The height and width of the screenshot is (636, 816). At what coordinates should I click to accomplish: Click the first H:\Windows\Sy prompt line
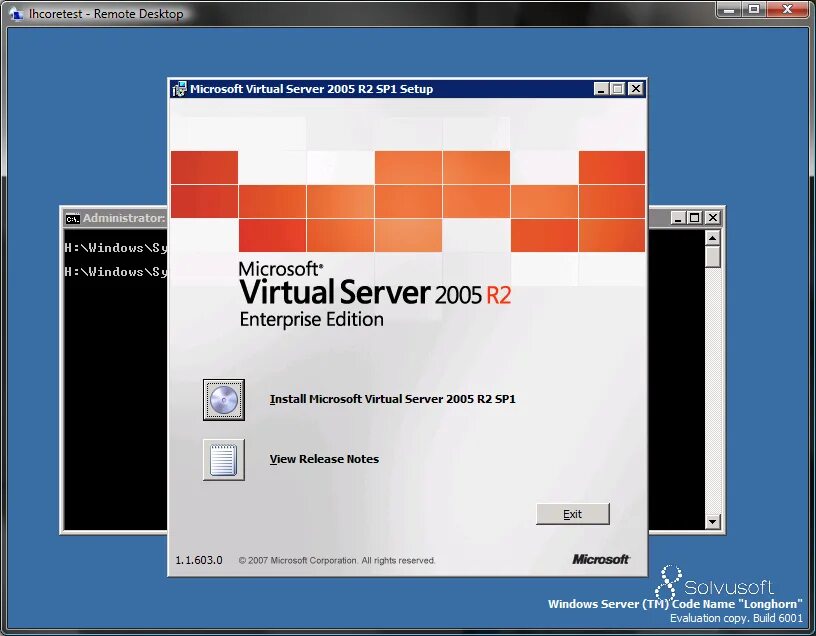tap(116, 248)
